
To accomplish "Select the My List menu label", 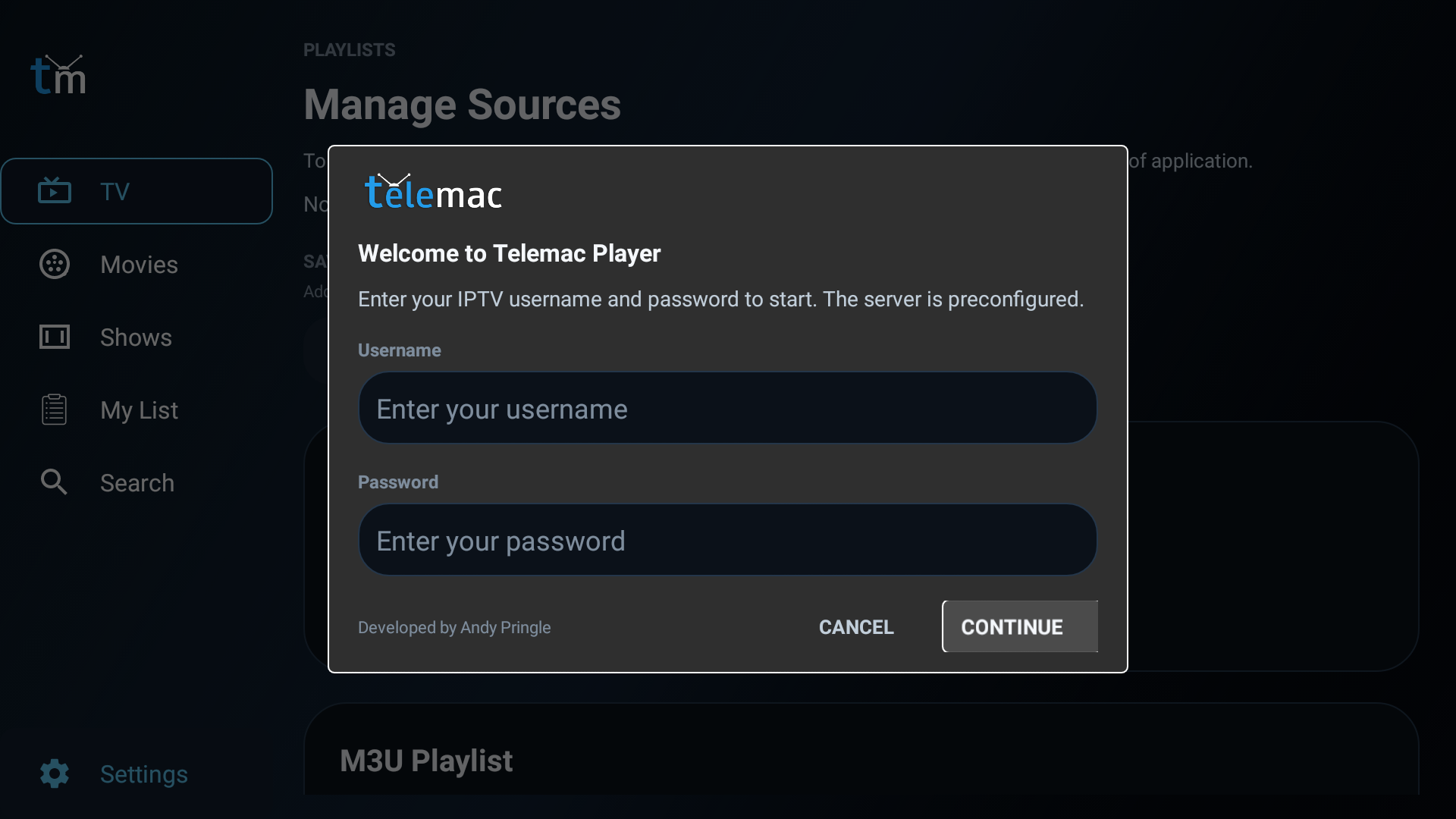I will [x=139, y=410].
